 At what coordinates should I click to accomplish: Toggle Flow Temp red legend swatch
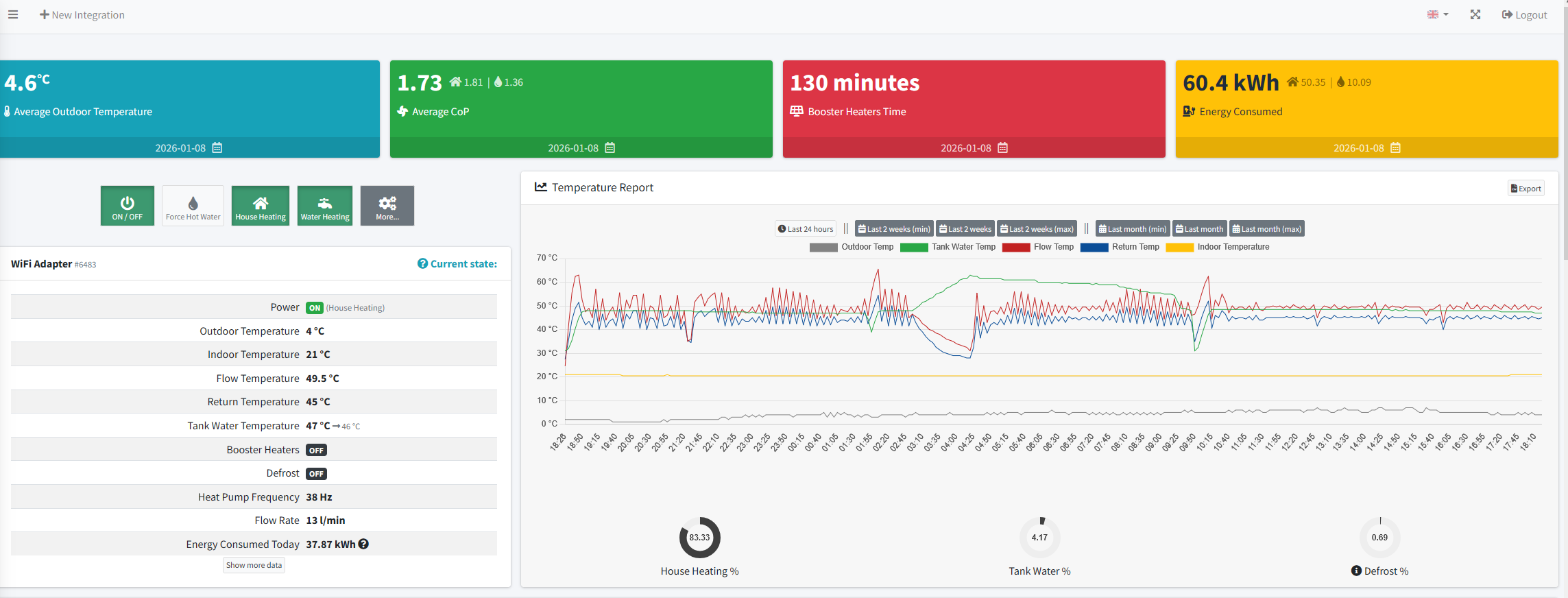coord(1015,248)
